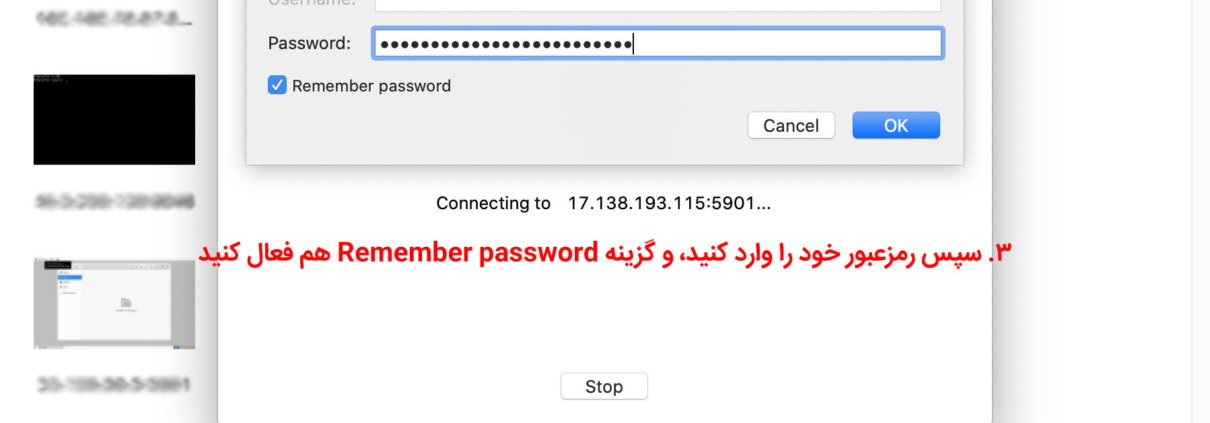Open the gray desktop screen thumbnail
Viewport: 1210px width, 423px height.
pyautogui.click(x=114, y=303)
